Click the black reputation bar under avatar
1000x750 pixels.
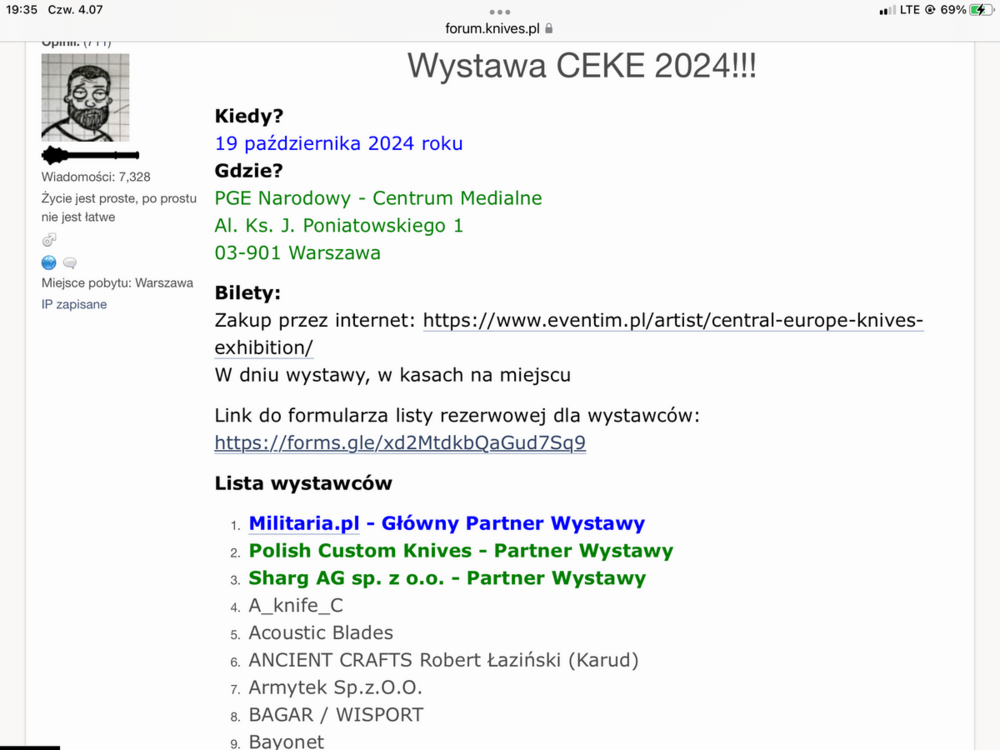tap(89, 155)
